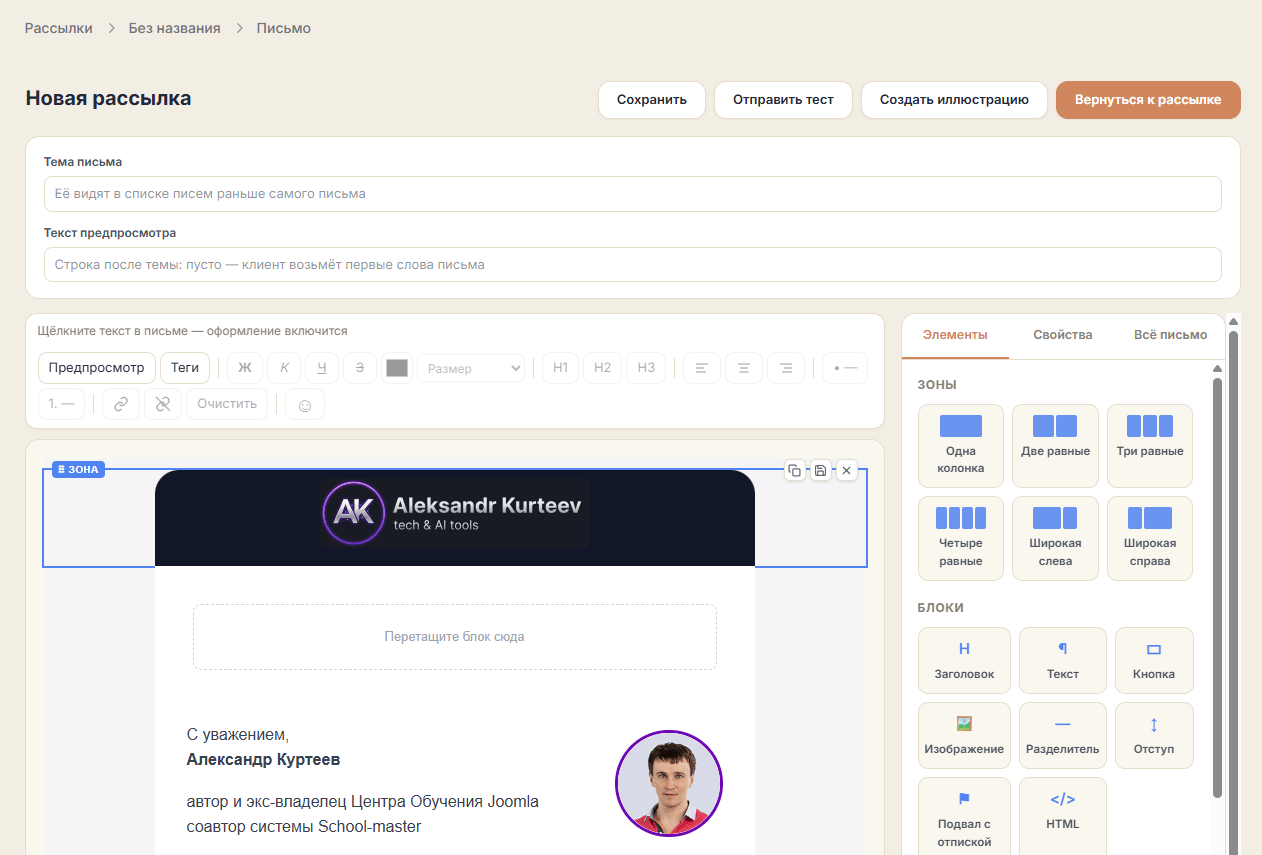Viewport: 1262px width, 855px height.
Task: Click the ЗОНА drag handle label
Action: point(78,469)
